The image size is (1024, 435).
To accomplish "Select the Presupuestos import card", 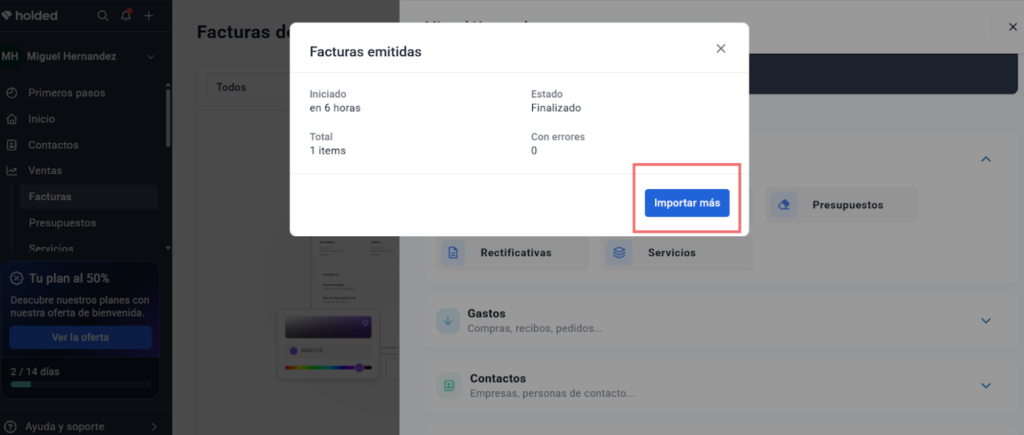I will [x=842, y=204].
